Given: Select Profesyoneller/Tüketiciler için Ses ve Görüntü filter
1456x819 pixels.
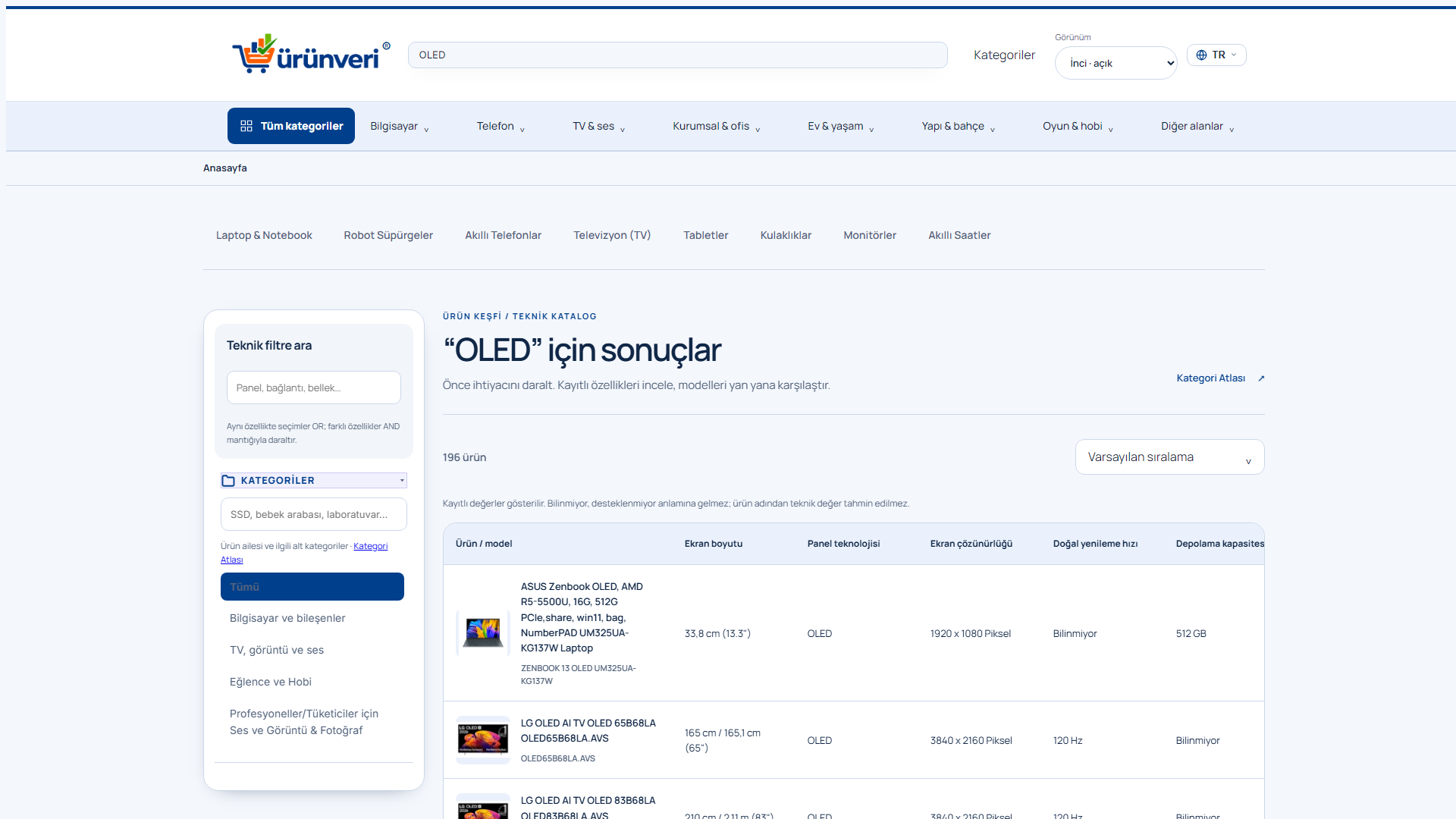Looking at the screenshot, I should [x=312, y=722].
